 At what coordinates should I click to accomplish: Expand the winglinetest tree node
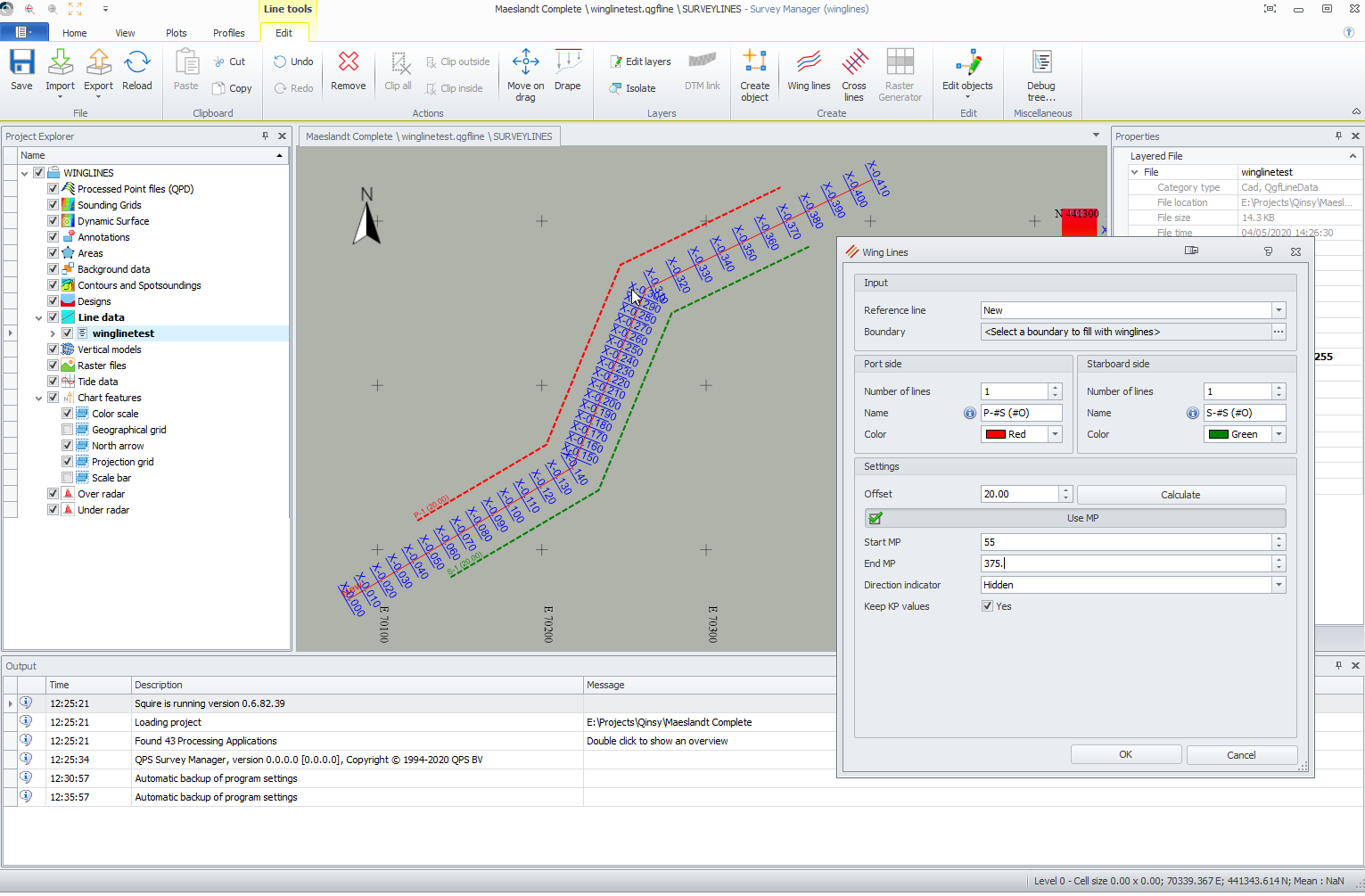(53, 333)
